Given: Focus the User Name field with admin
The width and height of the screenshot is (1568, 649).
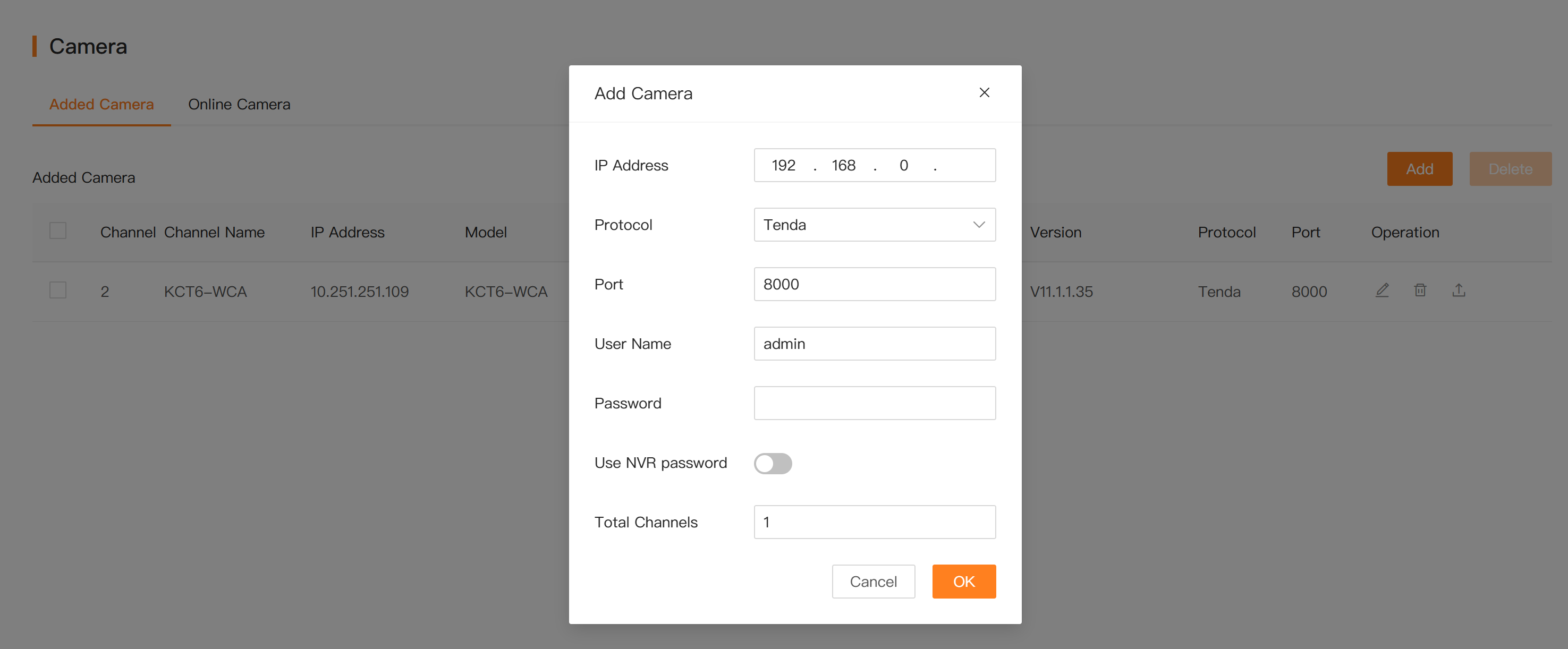Looking at the screenshot, I should (x=874, y=344).
